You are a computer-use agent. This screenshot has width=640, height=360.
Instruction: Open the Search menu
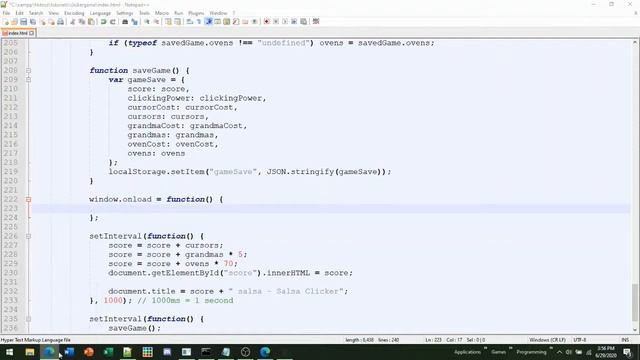pos(36,13)
